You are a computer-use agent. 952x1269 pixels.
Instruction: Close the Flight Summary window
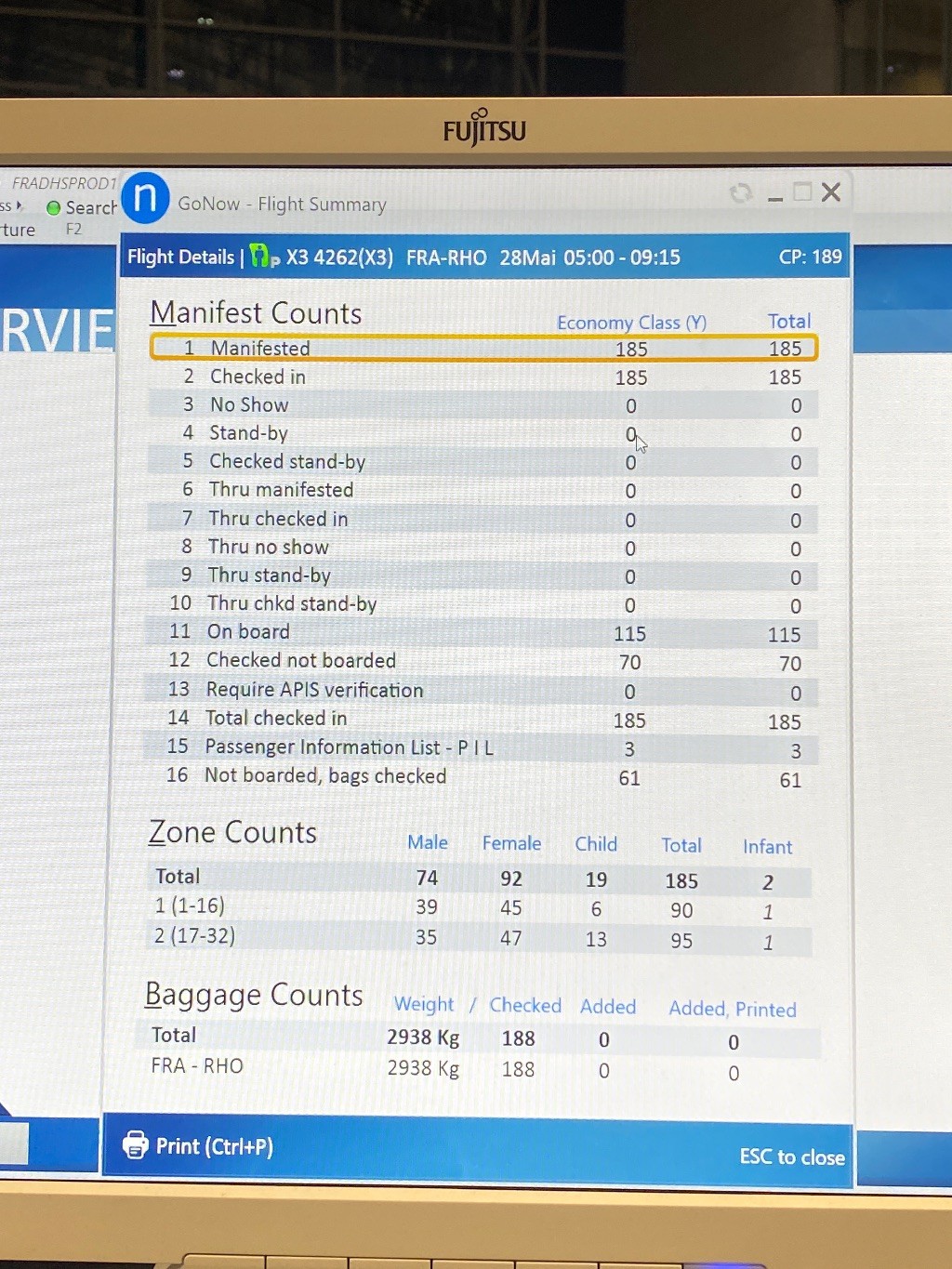pyautogui.click(x=831, y=192)
